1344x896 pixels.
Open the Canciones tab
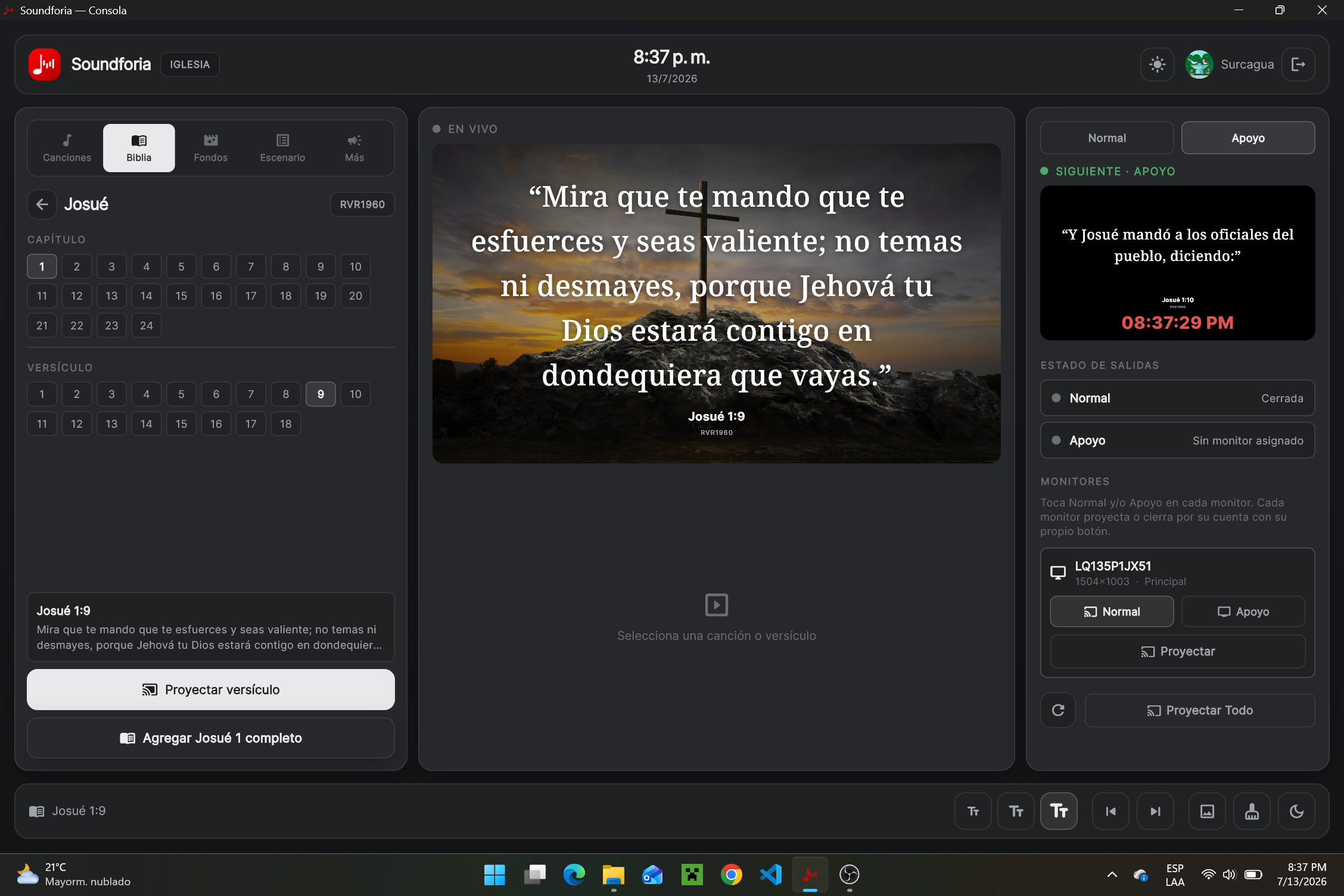pyautogui.click(x=67, y=148)
